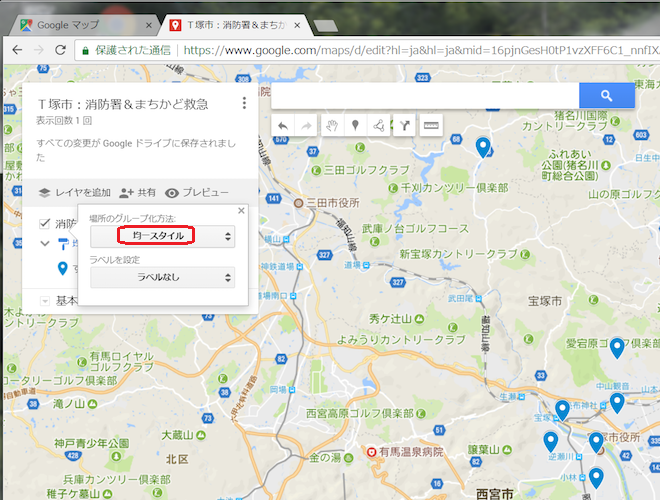Click the browser back arrow
660x500 pixels.
(17, 50)
